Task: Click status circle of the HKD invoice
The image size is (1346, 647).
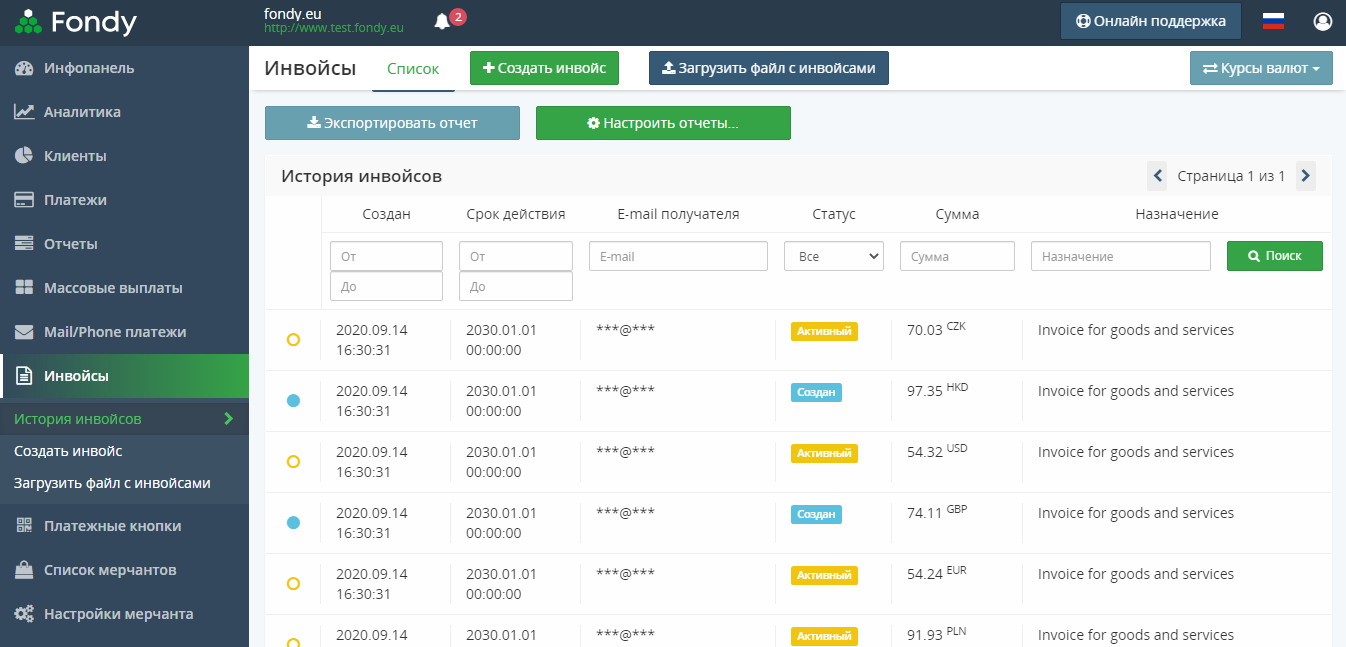Action: (x=293, y=401)
